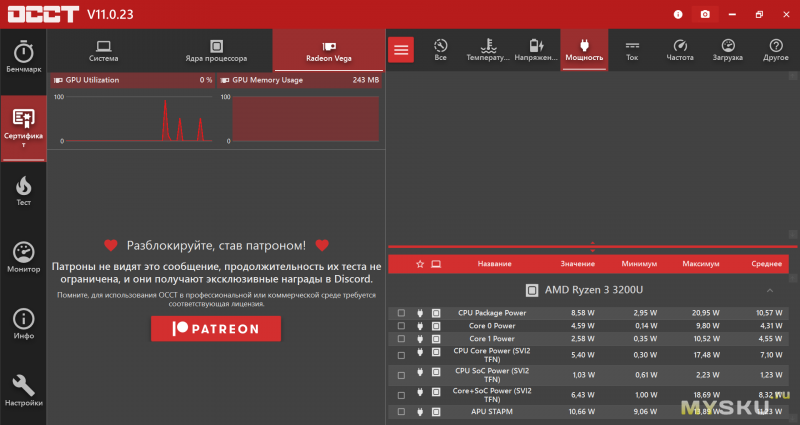Check CPU Core Power (SVI2 TFN) checkbox

click(402, 355)
